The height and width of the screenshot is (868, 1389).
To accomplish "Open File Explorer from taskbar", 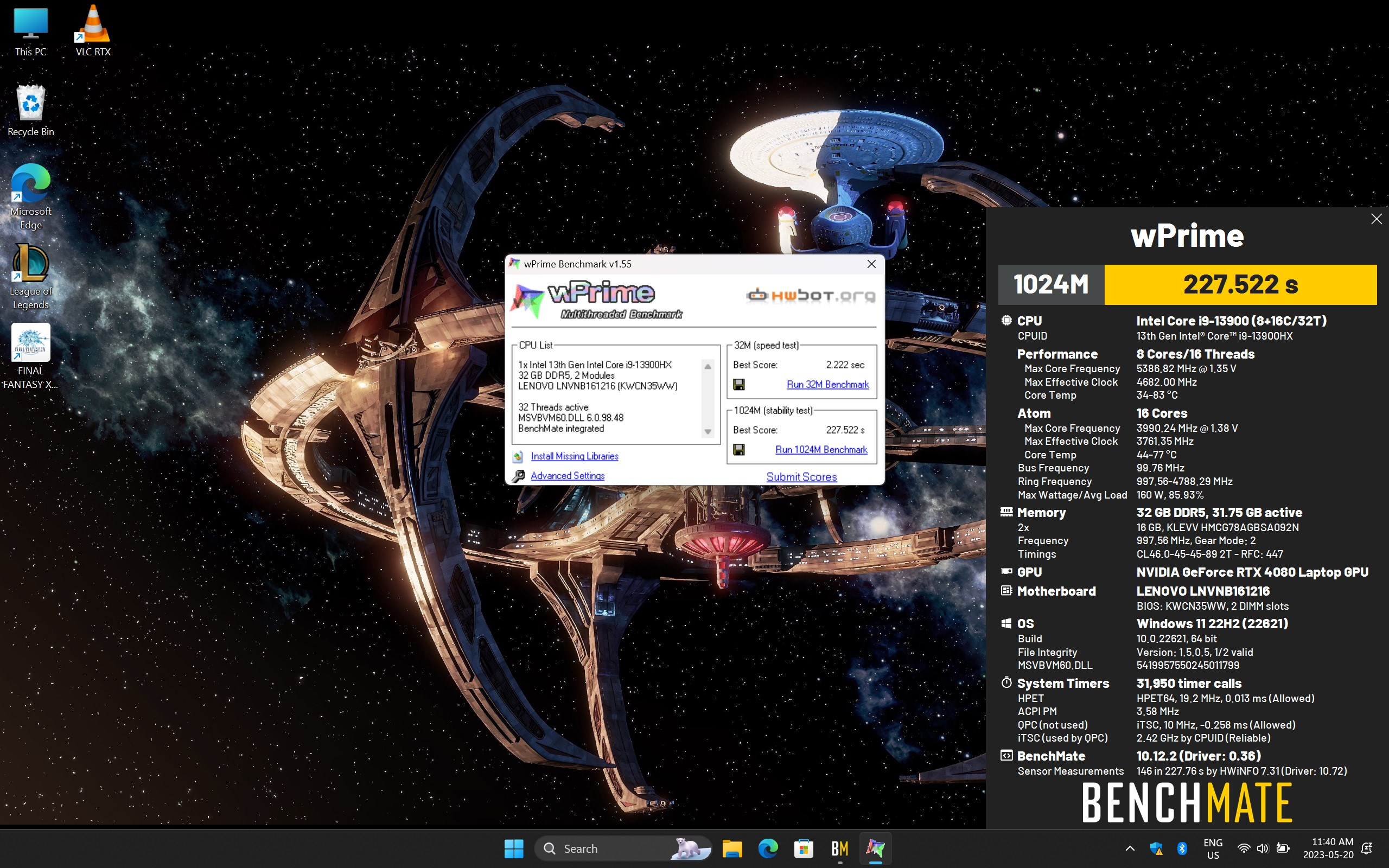I will click(732, 848).
